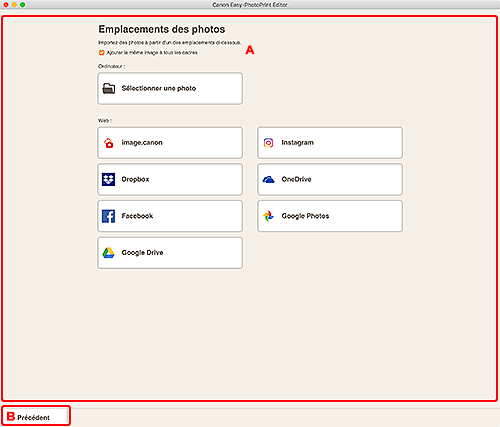This screenshot has height=427, width=500.
Task: Toggle Ajouter la même image à tous les cadres
Action: 102,53
